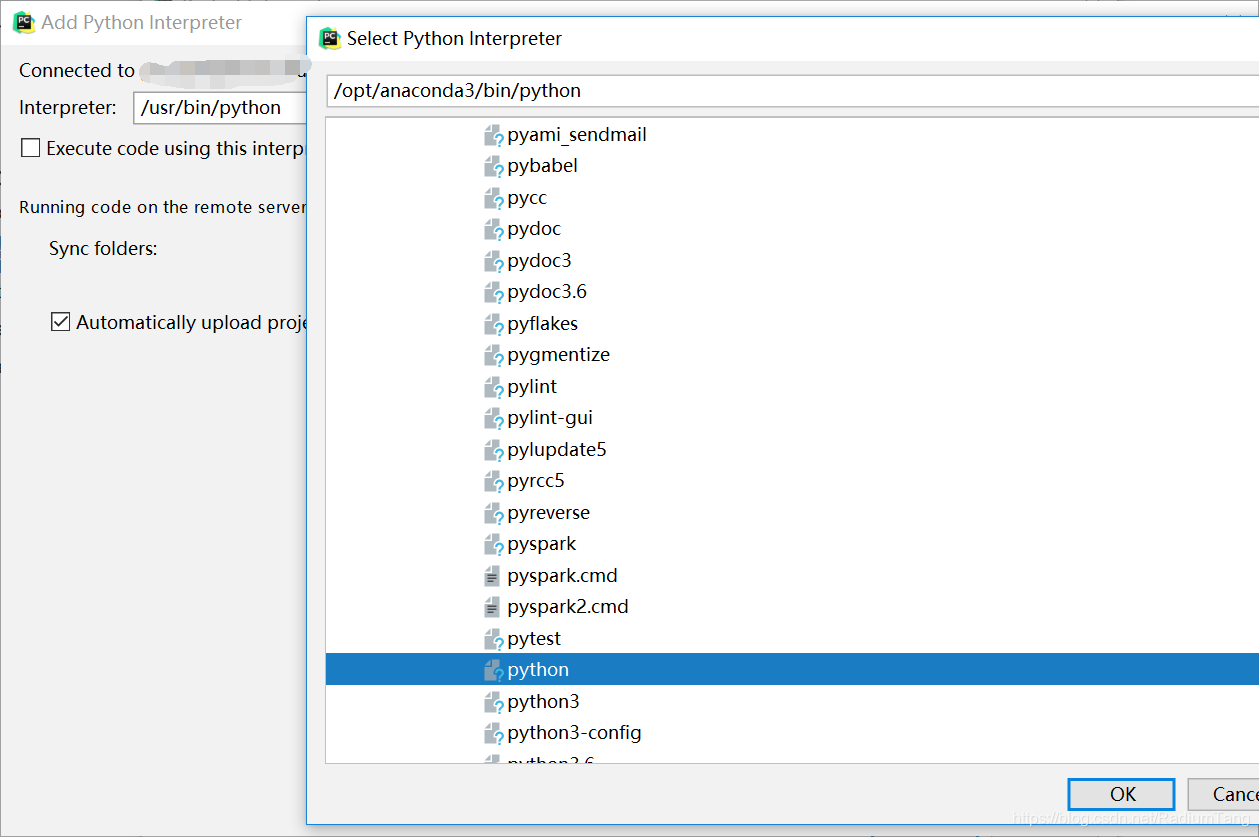Click the pycc file icon
This screenshot has width=1259, height=837.
point(493,198)
